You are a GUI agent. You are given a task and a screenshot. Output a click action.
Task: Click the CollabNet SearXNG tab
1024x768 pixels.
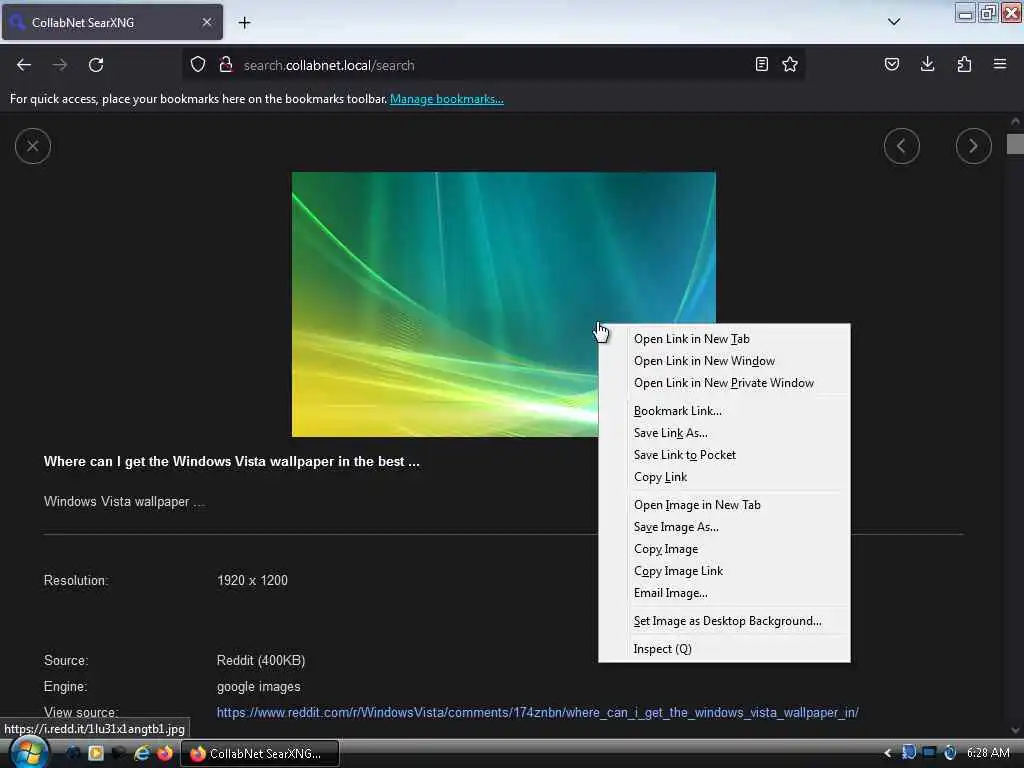point(112,22)
